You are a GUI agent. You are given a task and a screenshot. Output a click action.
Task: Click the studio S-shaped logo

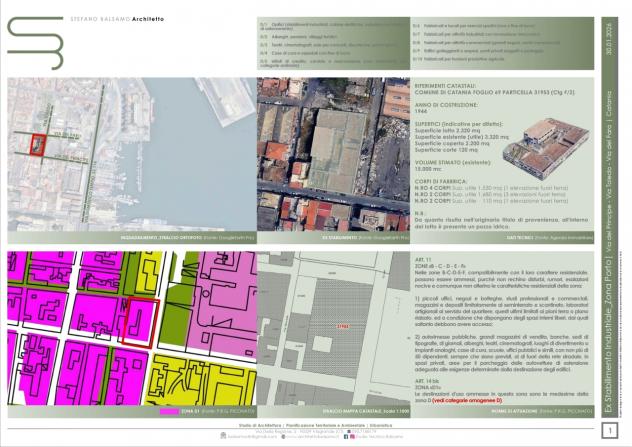pos(35,43)
